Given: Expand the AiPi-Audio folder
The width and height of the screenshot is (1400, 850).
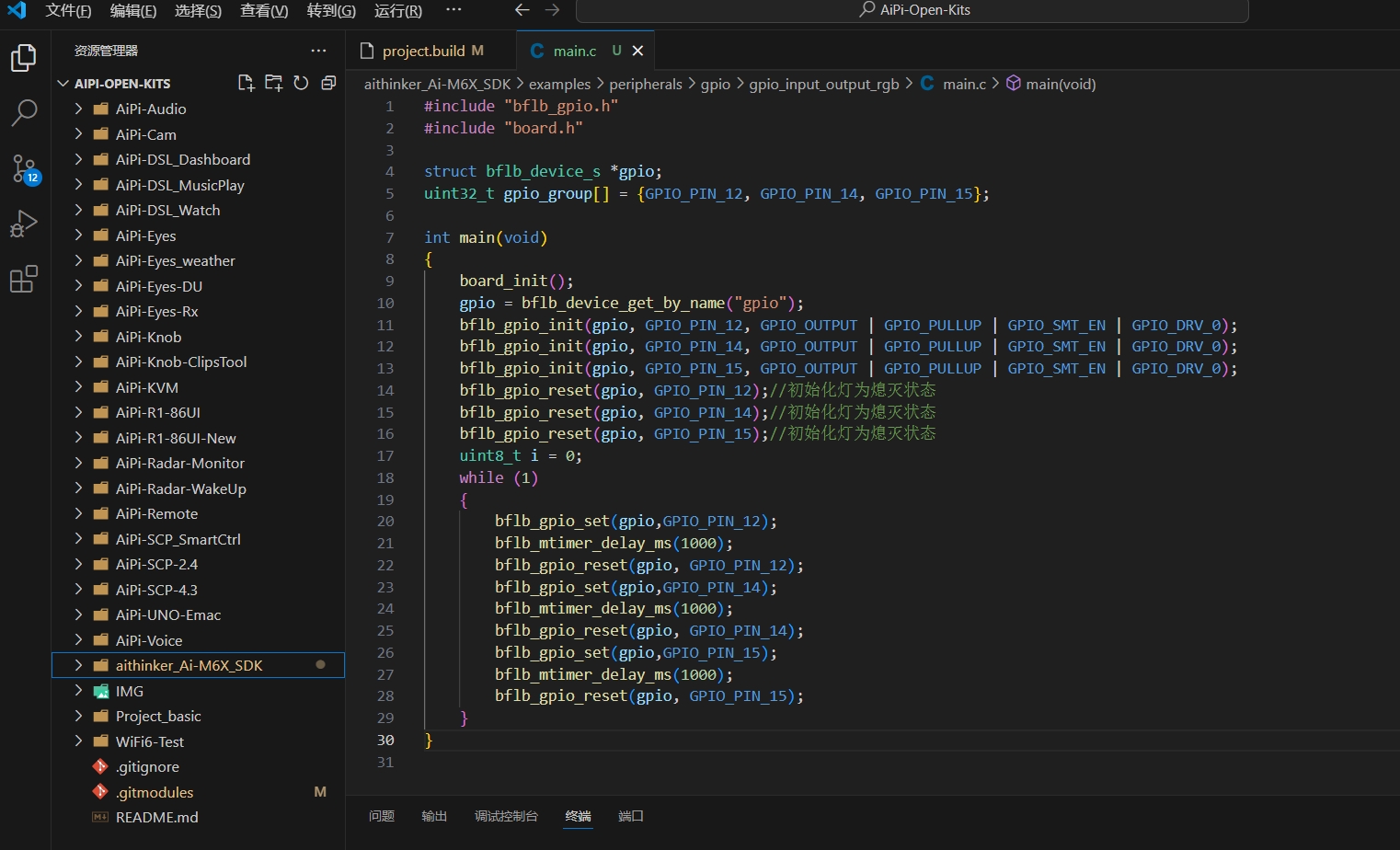Looking at the screenshot, I should point(78,109).
